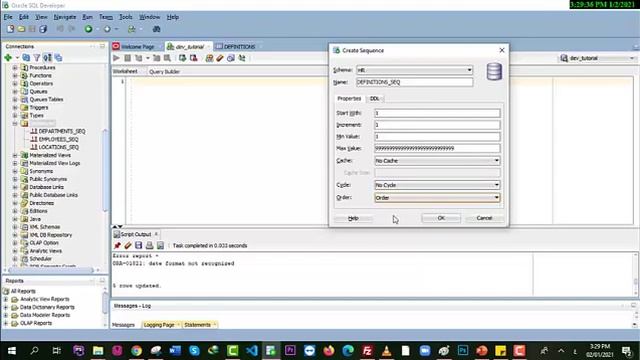Open Visual Studio Code from the taskbar
The width and height of the screenshot is (640, 360).
click(x=252, y=351)
